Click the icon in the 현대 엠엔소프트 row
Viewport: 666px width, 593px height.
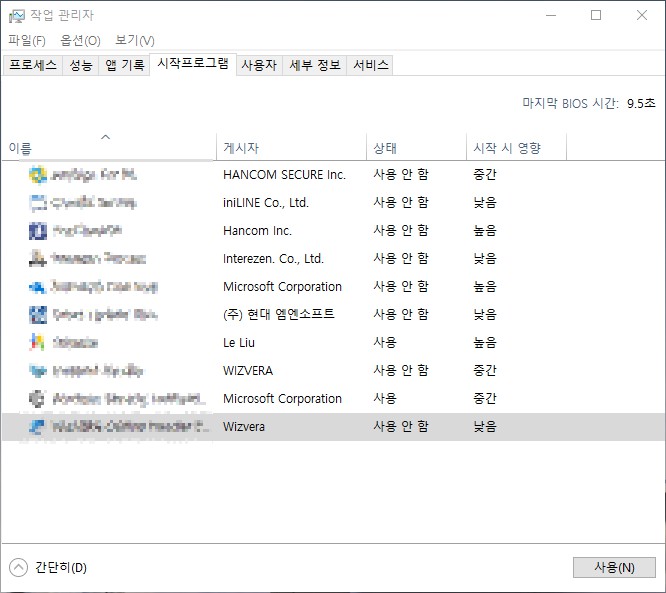click(37, 315)
